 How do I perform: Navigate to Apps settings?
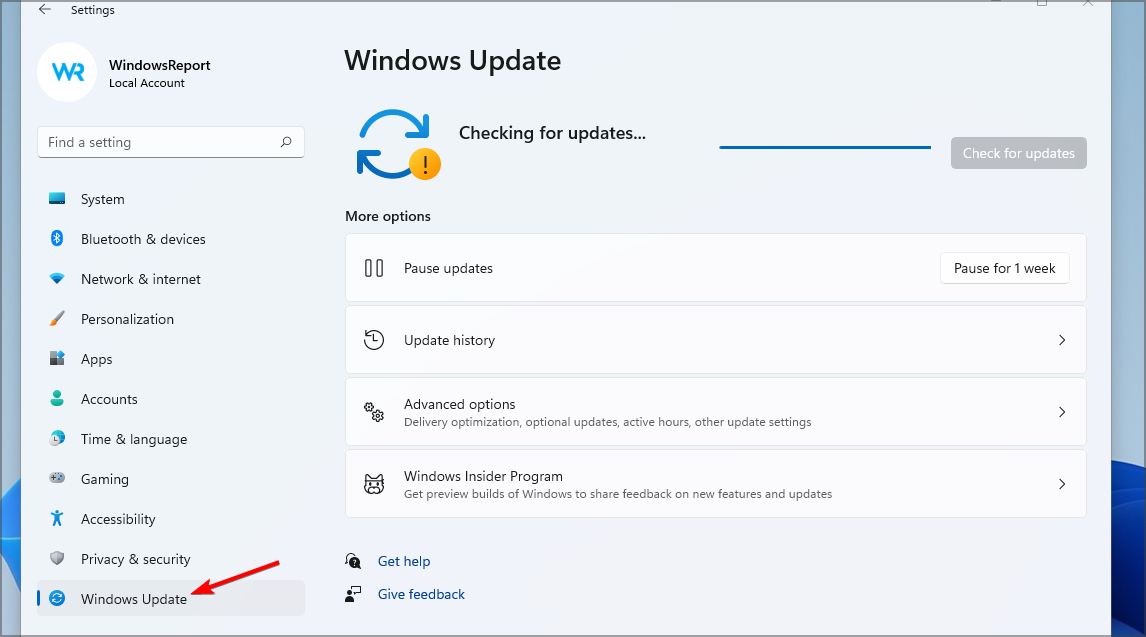(x=171, y=359)
